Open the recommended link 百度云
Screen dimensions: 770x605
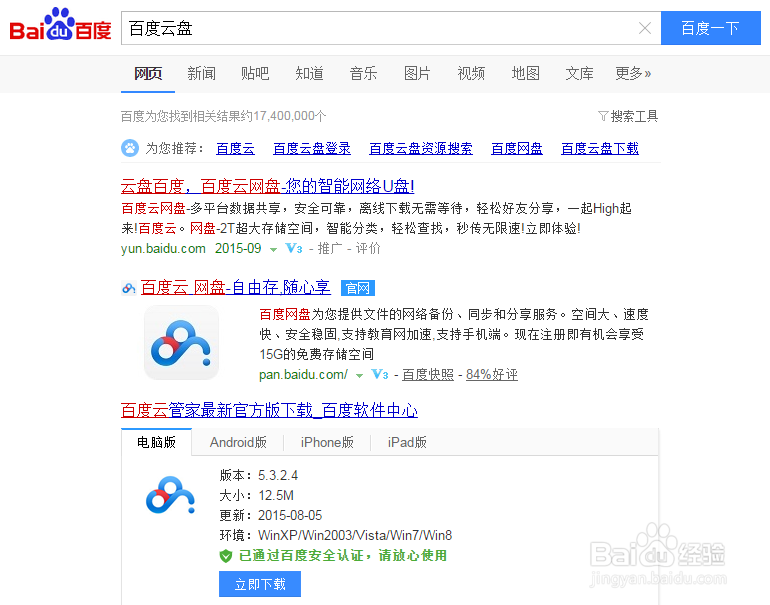(235, 148)
